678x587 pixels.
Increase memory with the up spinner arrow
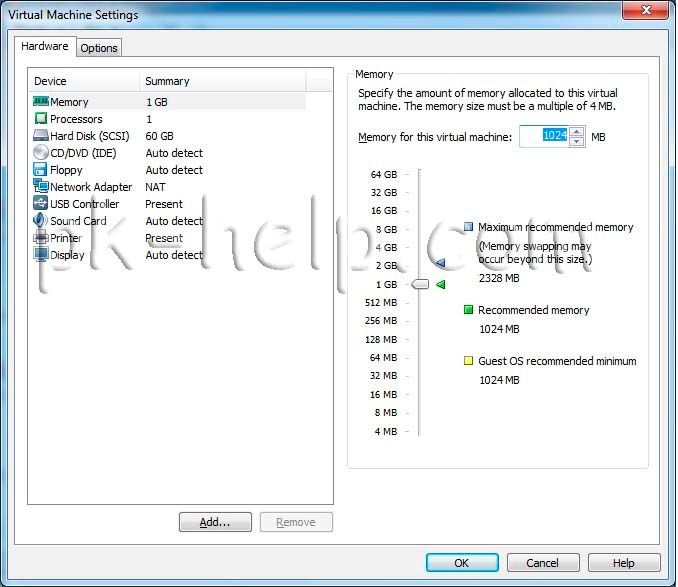pyautogui.click(x=576, y=132)
